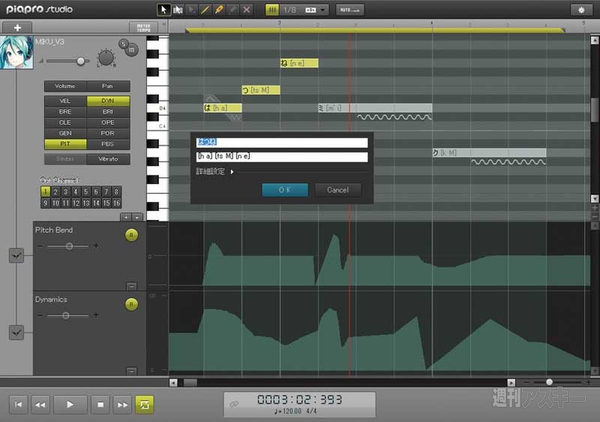Toggle the yellow loop playback button
This screenshot has width=600, height=422.
click(x=145, y=405)
